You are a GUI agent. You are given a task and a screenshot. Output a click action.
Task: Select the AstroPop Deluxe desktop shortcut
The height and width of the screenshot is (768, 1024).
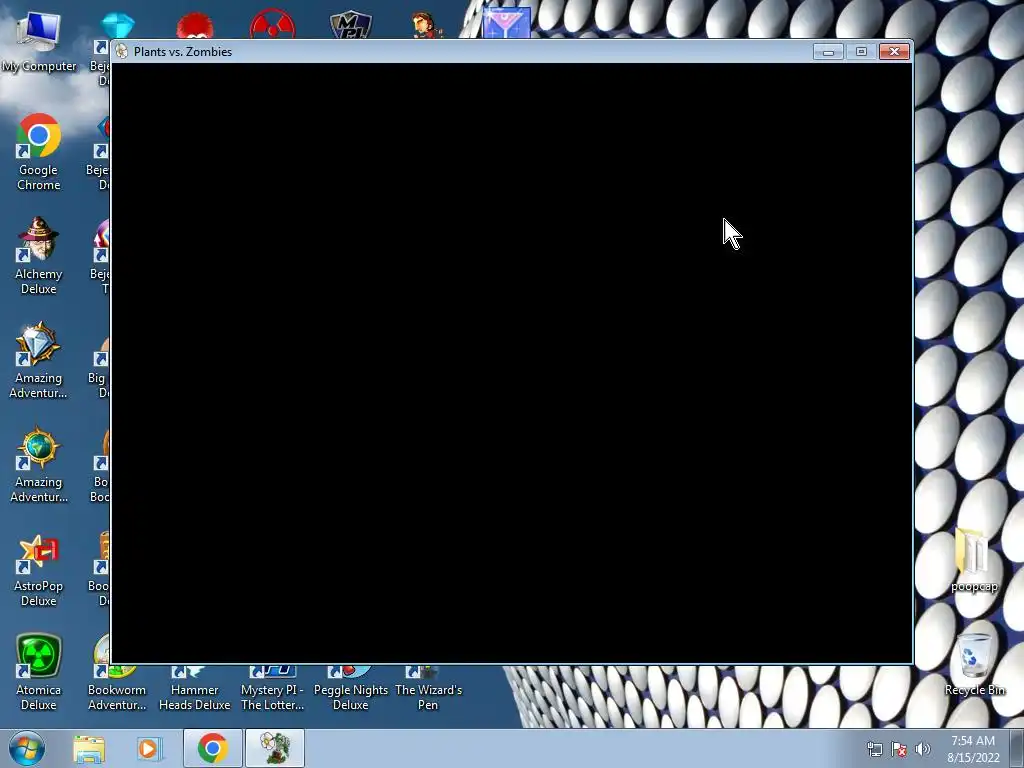(x=39, y=569)
